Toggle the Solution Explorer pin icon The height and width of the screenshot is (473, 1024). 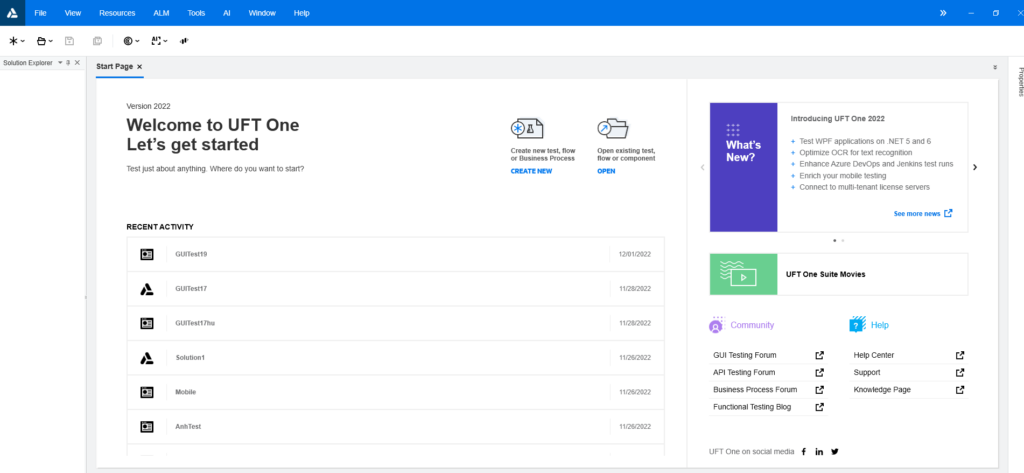click(69, 63)
